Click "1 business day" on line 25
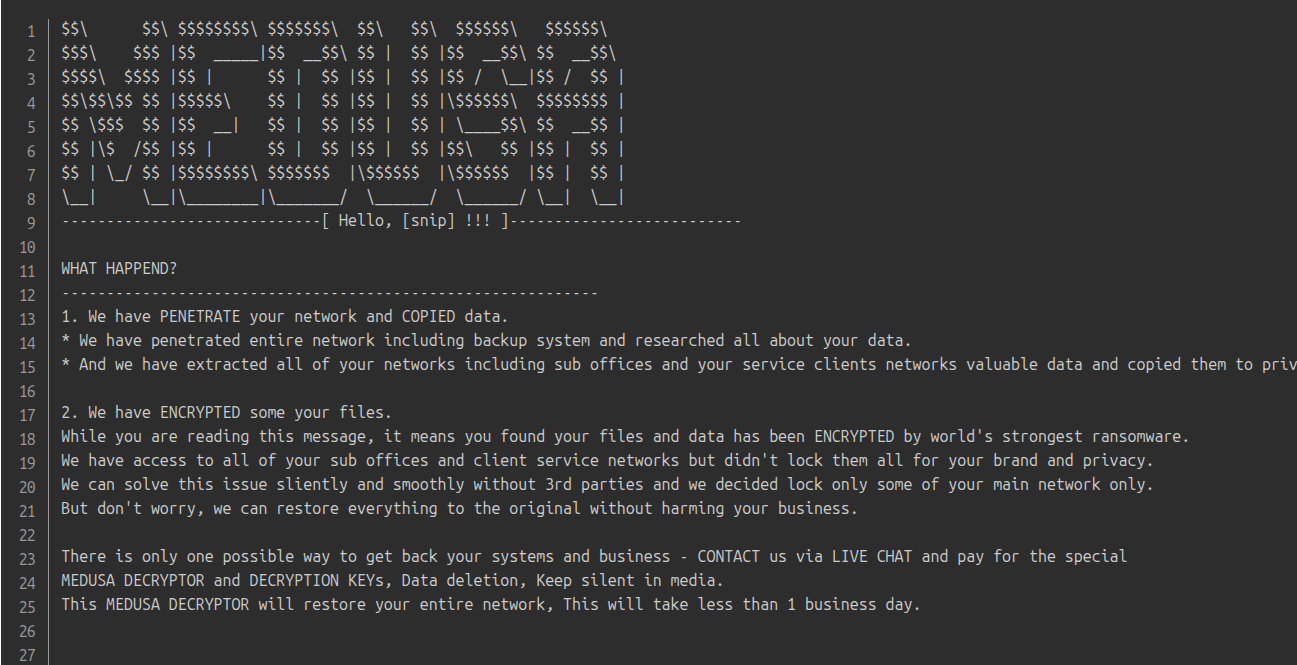Image resolution: width=1297 pixels, height=665 pixels. point(857,604)
